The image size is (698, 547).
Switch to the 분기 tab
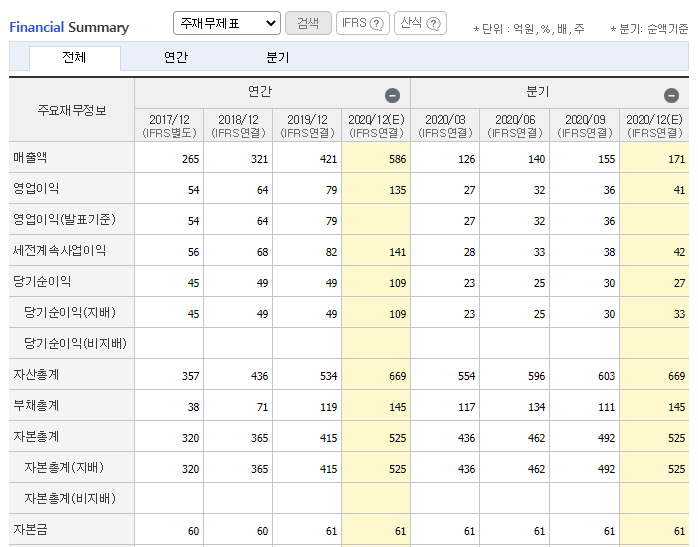click(x=278, y=58)
